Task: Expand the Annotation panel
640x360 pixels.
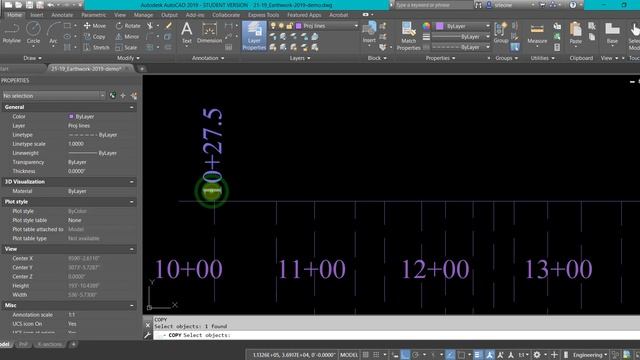Action: [208, 58]
